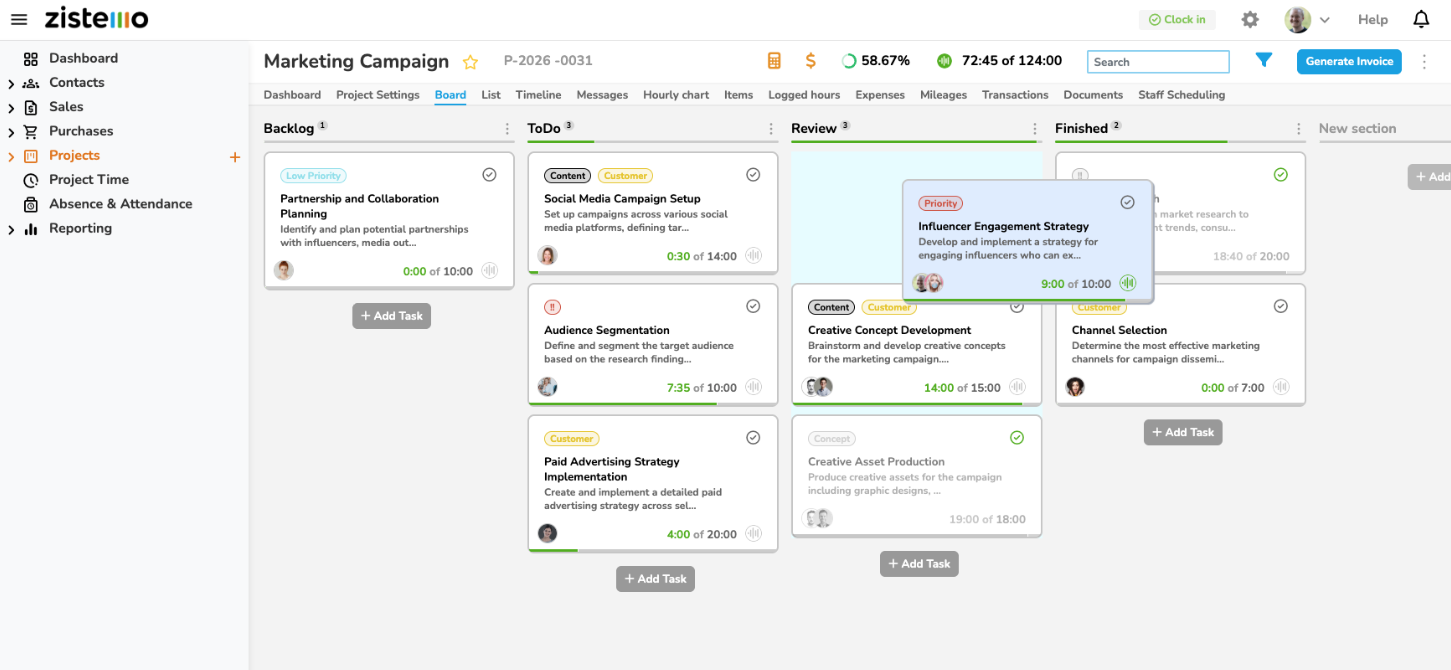Add a task to the Backlog section
Screen dimensions: 1451x670
pyautogui.click(x=391, y=315)
